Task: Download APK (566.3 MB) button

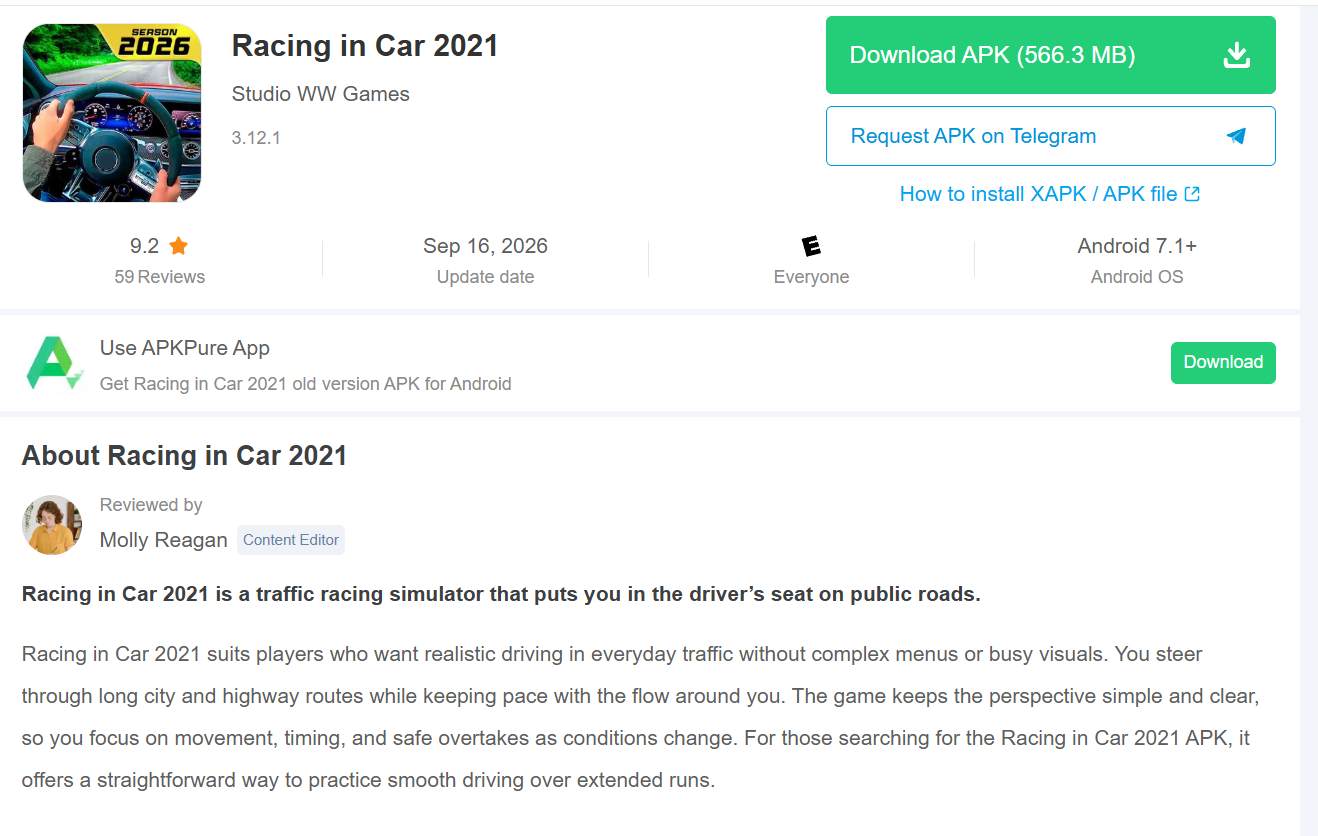Action: point(1051,55)
